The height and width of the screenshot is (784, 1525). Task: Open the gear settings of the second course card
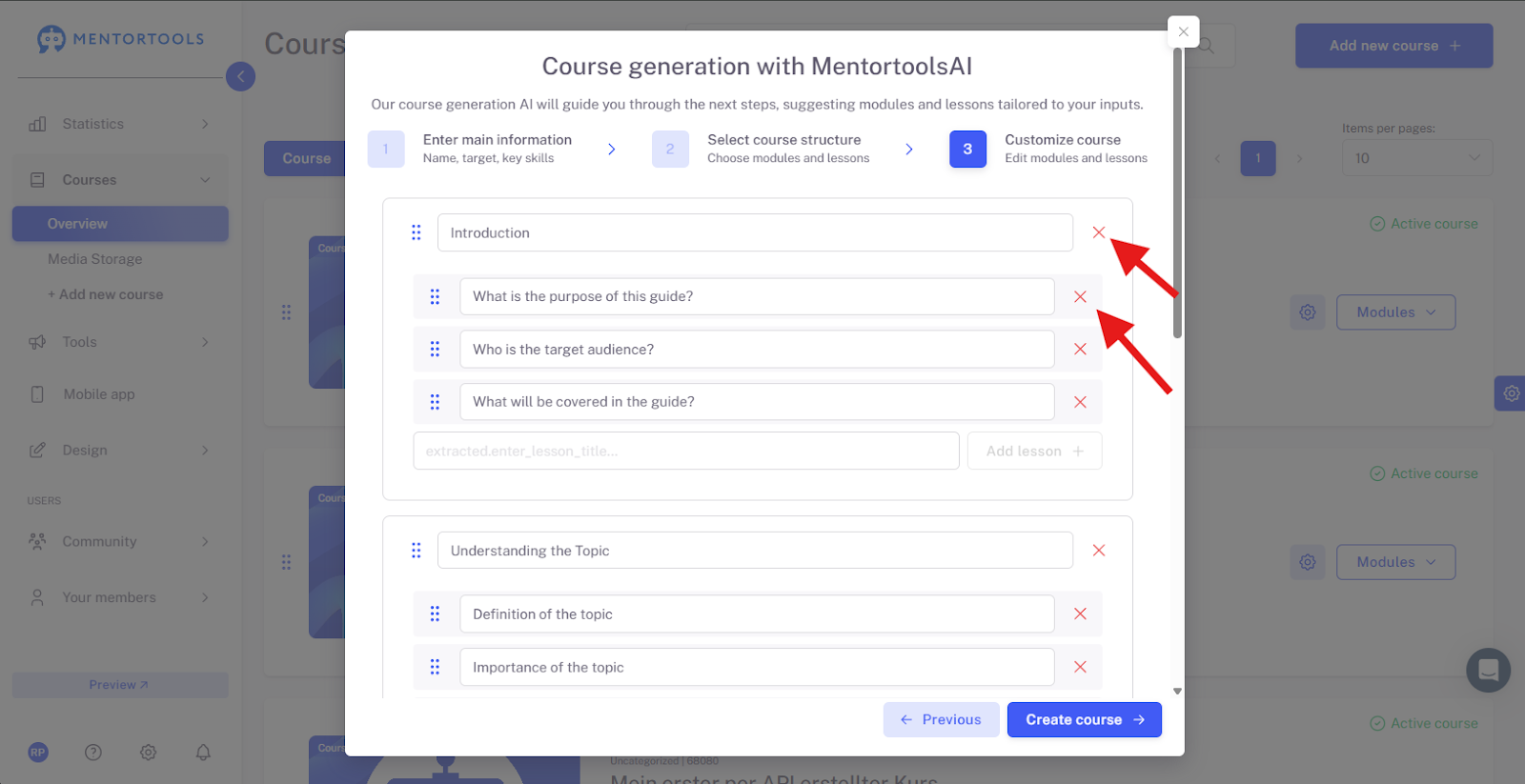tap(1308, 562)
